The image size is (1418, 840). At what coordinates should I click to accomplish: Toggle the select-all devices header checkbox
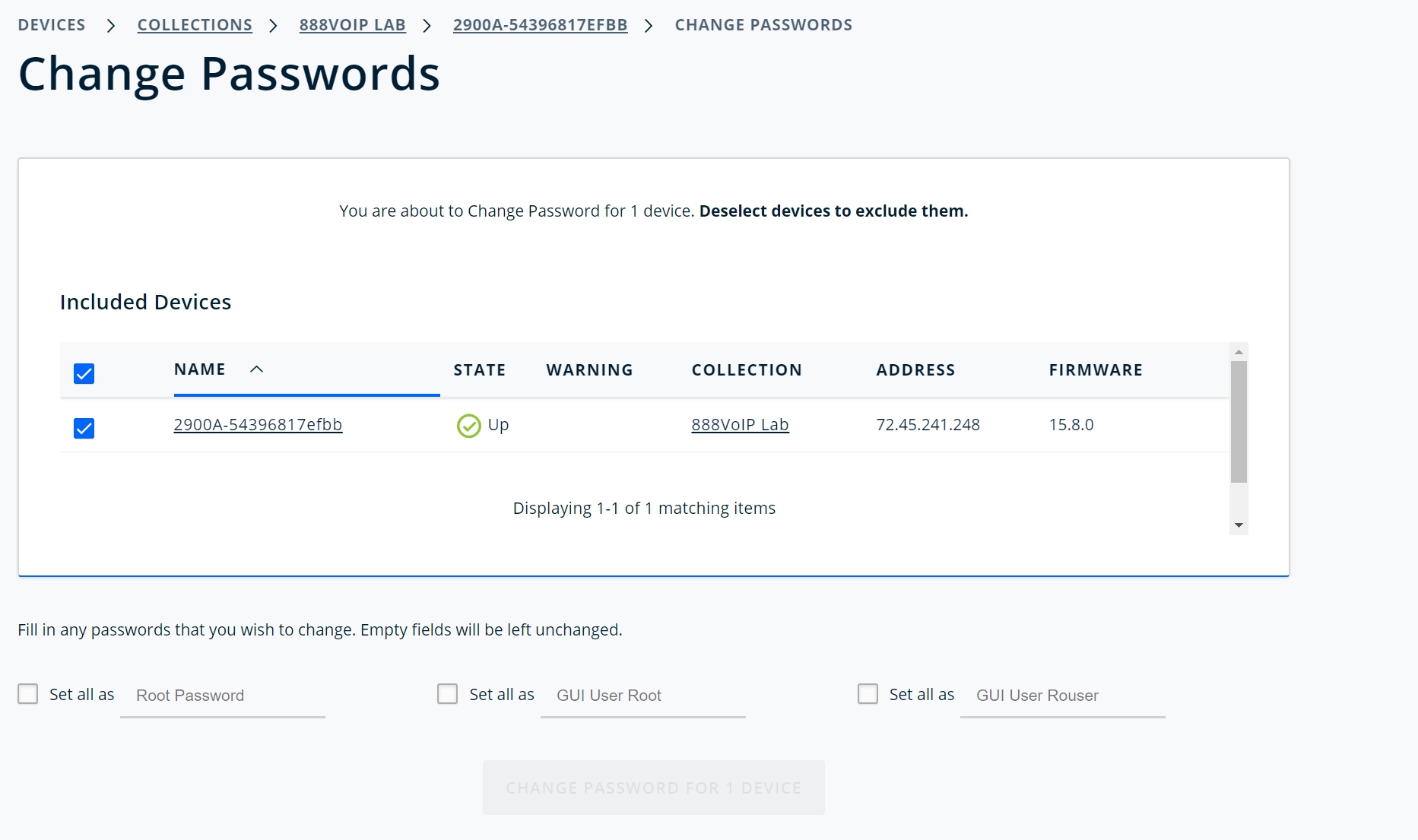84,373
